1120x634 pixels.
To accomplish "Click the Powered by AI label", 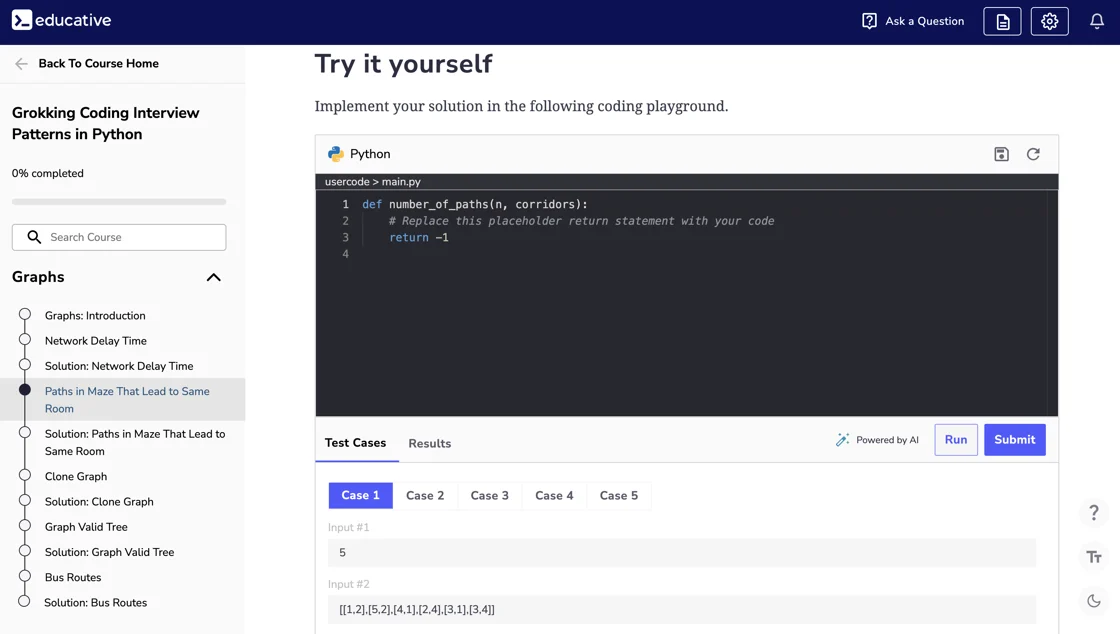I will point(887,440).
